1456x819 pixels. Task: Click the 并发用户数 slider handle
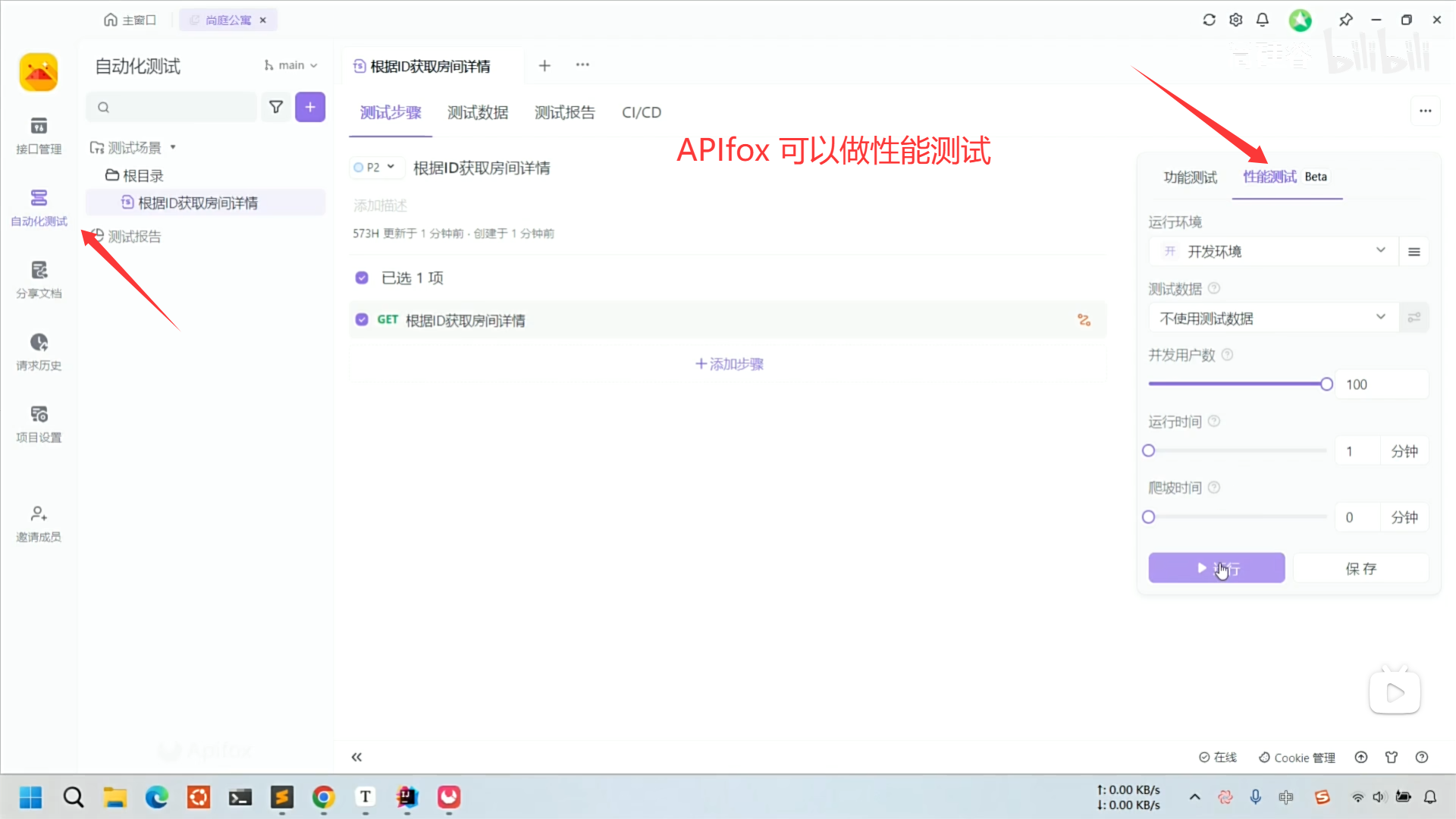pos(1326,384)
